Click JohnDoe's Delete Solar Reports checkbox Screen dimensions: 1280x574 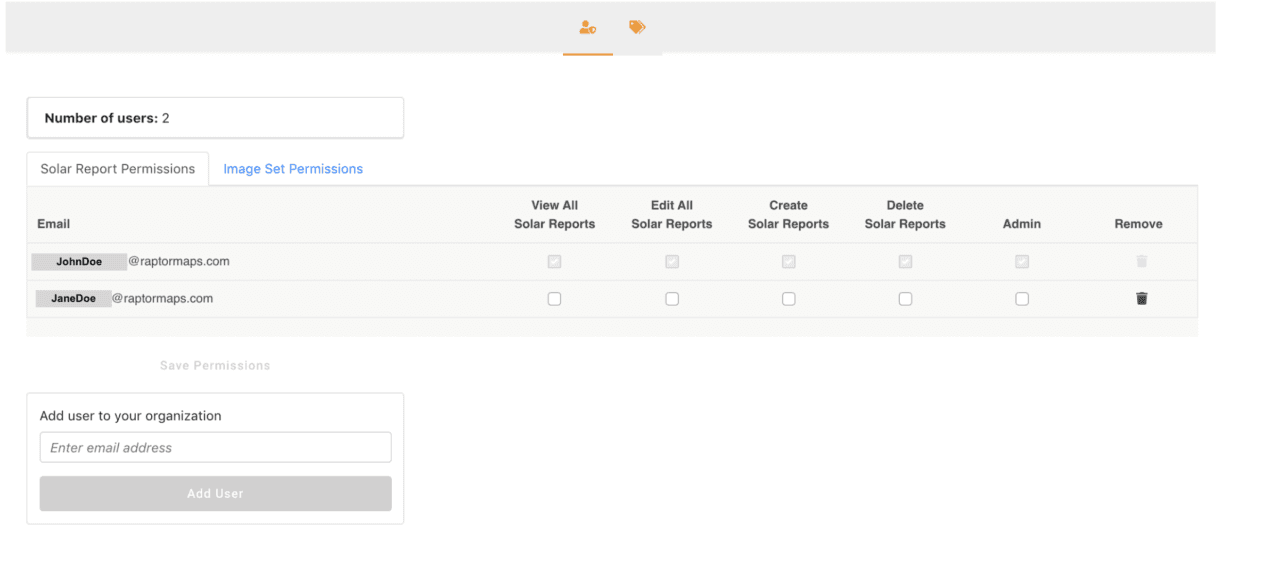[905, 262]
